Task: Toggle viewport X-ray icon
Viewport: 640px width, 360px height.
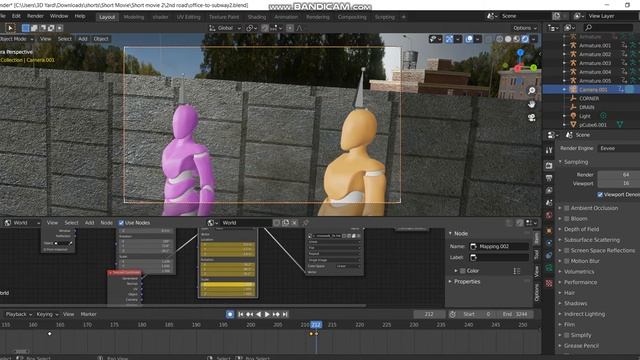Action: tap(489, 39)
